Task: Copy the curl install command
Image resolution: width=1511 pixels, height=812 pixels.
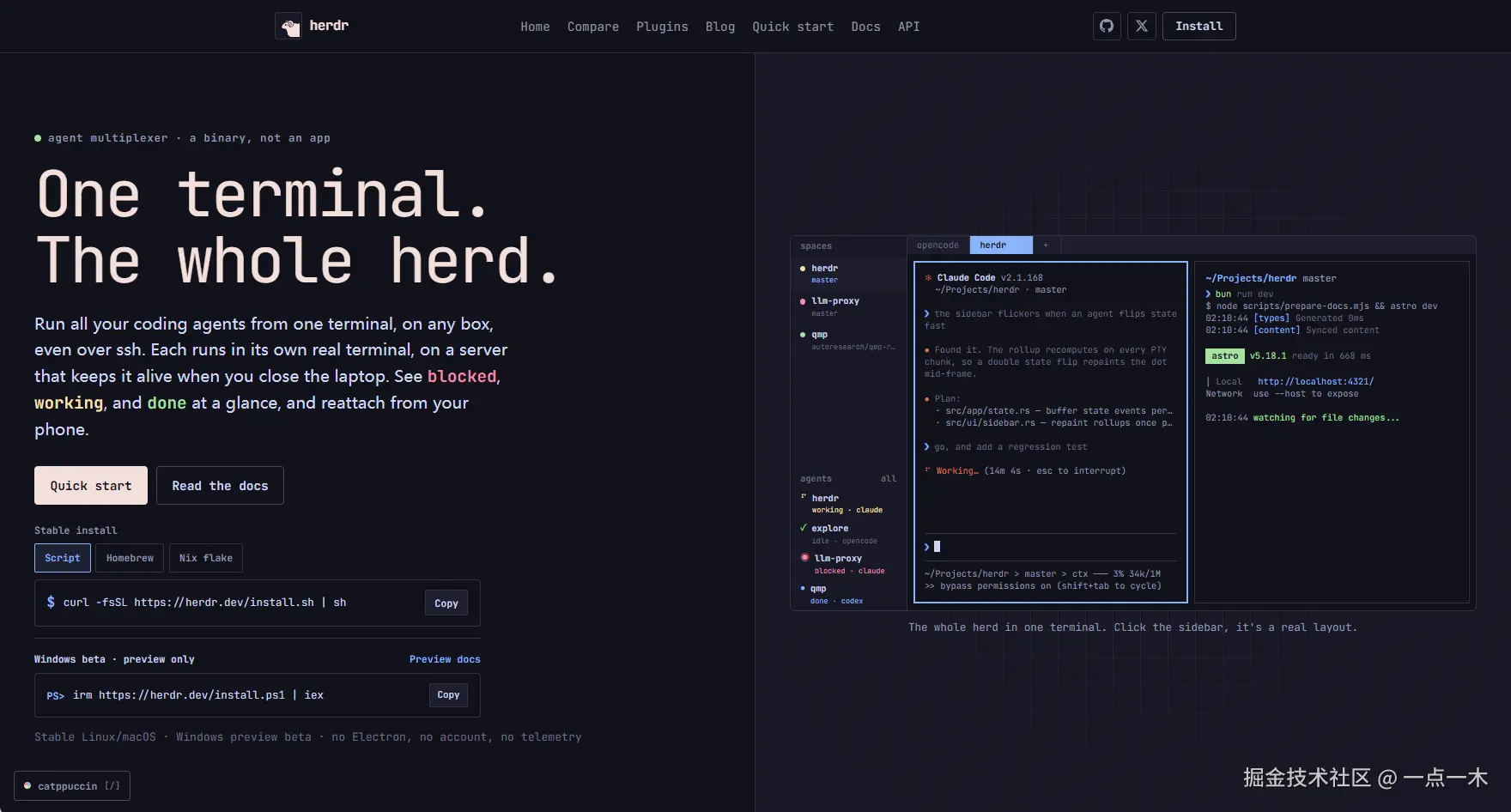Action: tap(446, 603)
